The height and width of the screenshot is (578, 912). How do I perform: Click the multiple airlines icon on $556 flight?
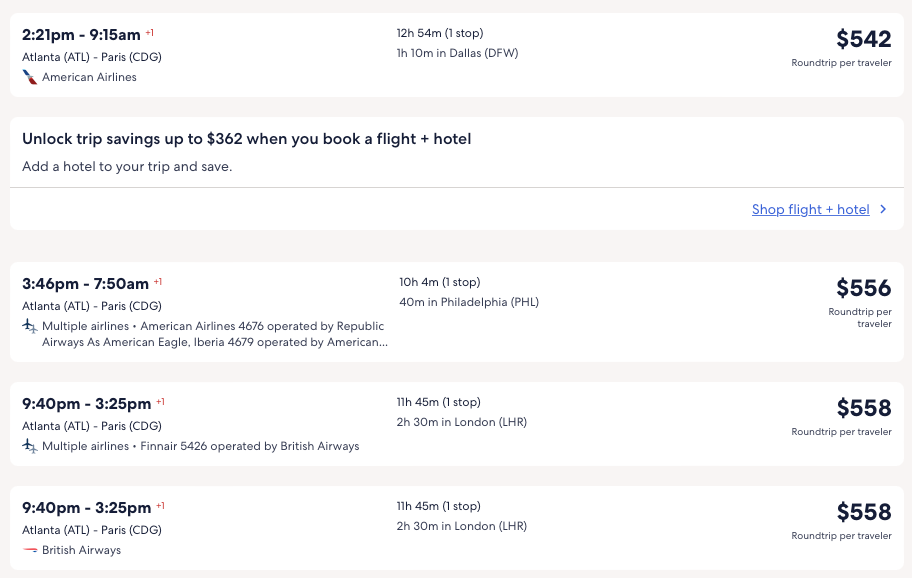point(30,326)
